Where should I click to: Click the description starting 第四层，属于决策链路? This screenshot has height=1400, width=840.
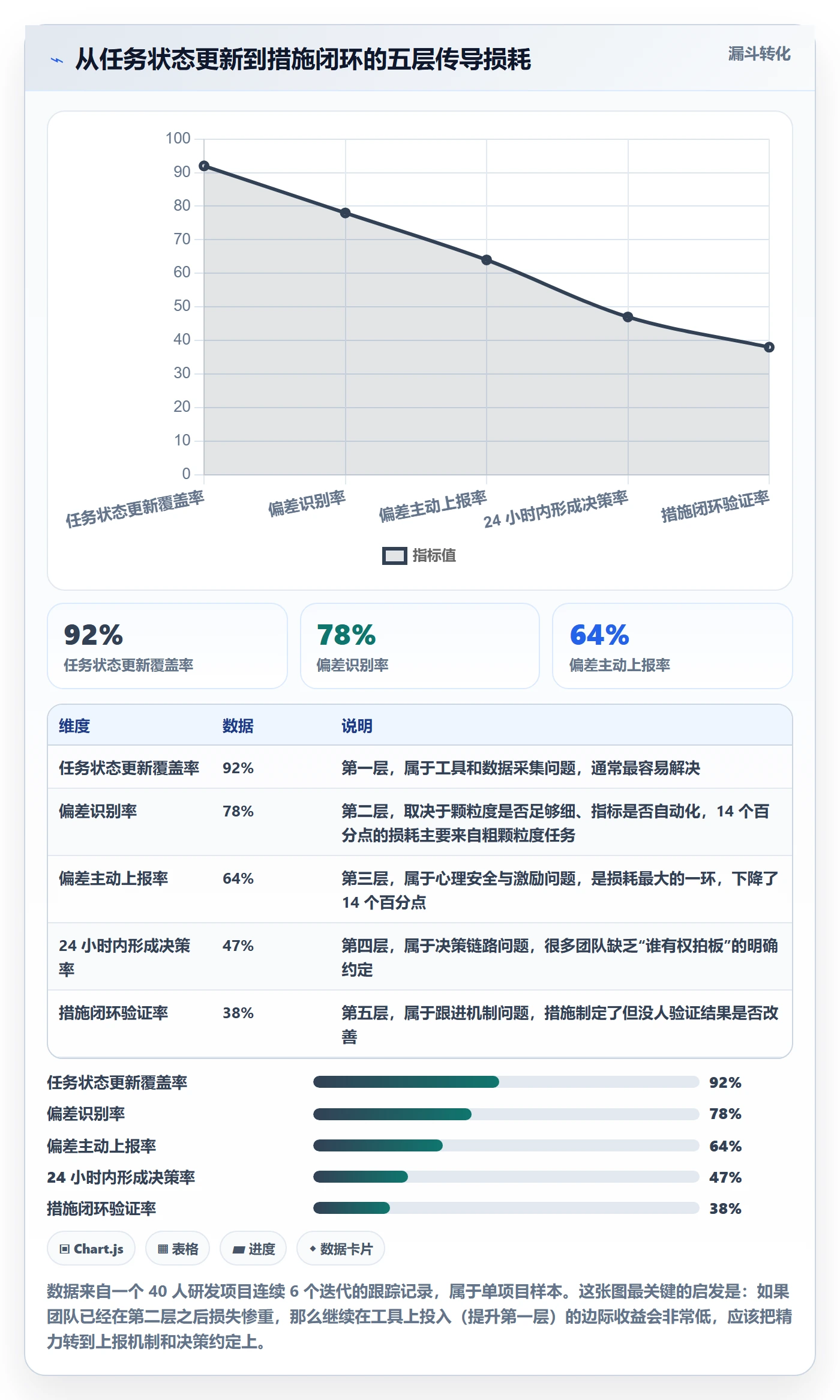pyautogui.click(x=560, y=958)
